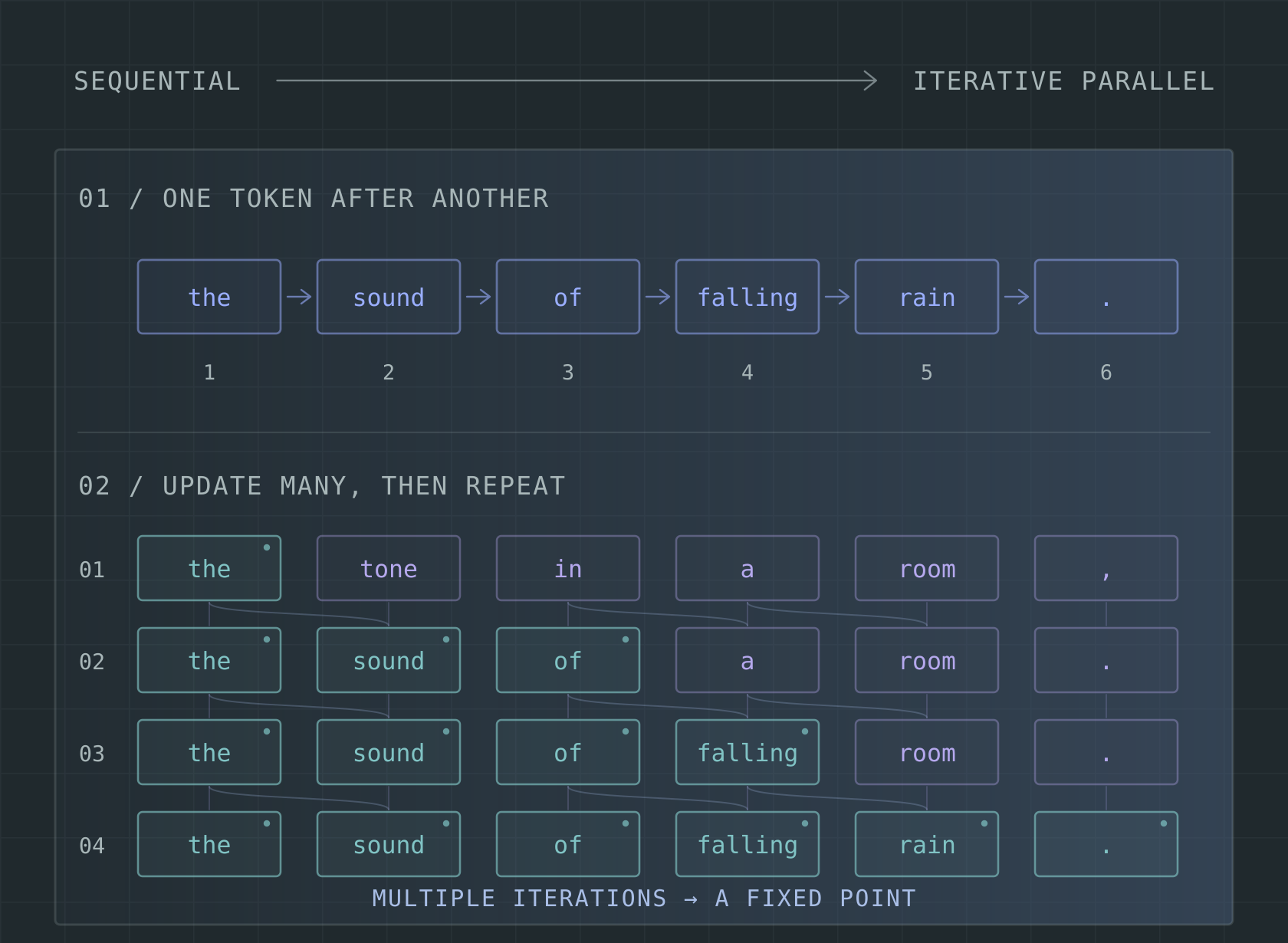The width and height of the screenshot is (1288, 943).
Task: Click the step number "6" label
Action: (1106, 373)
